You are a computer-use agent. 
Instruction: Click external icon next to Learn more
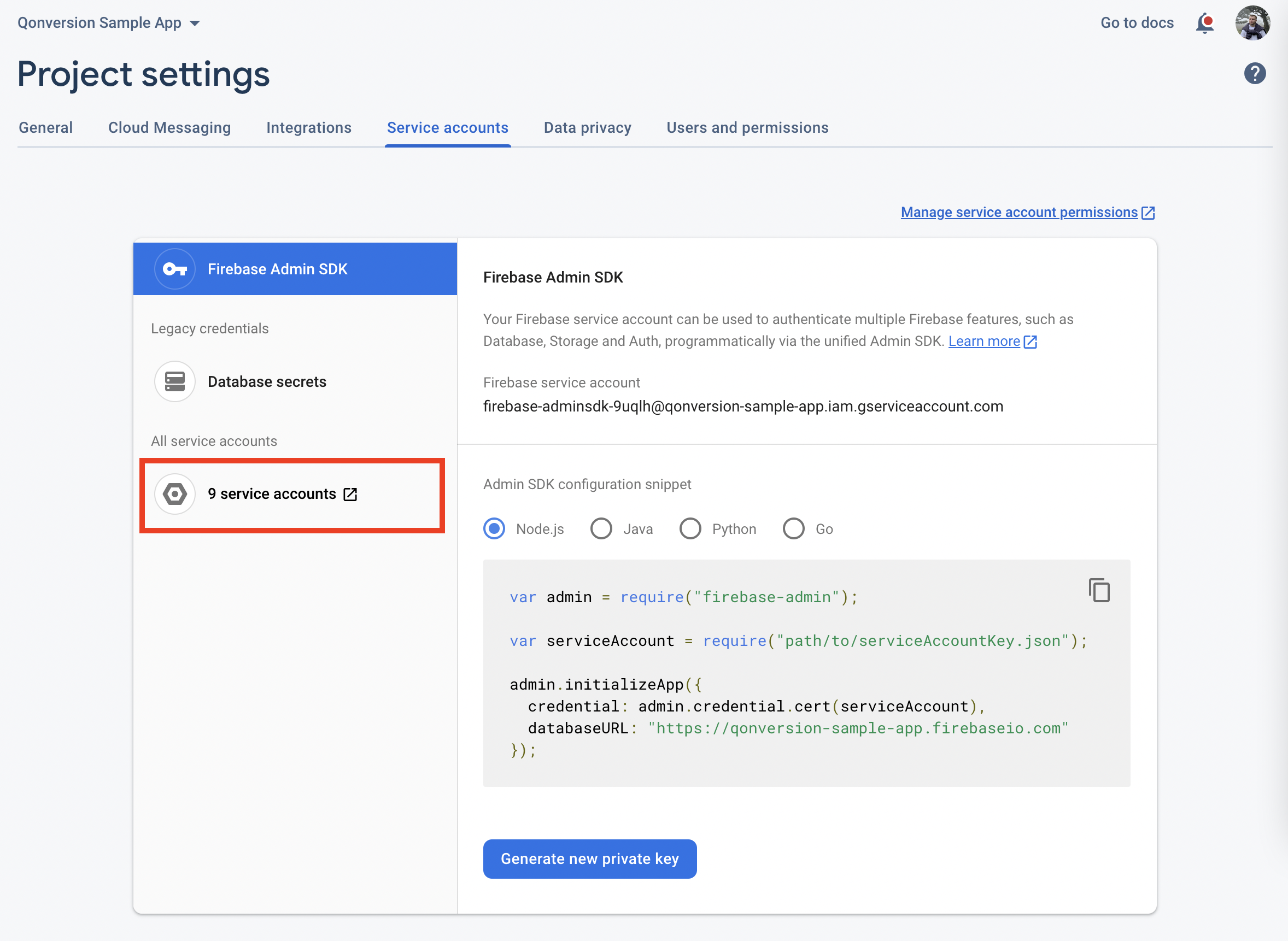click(x=1031, y=342)
